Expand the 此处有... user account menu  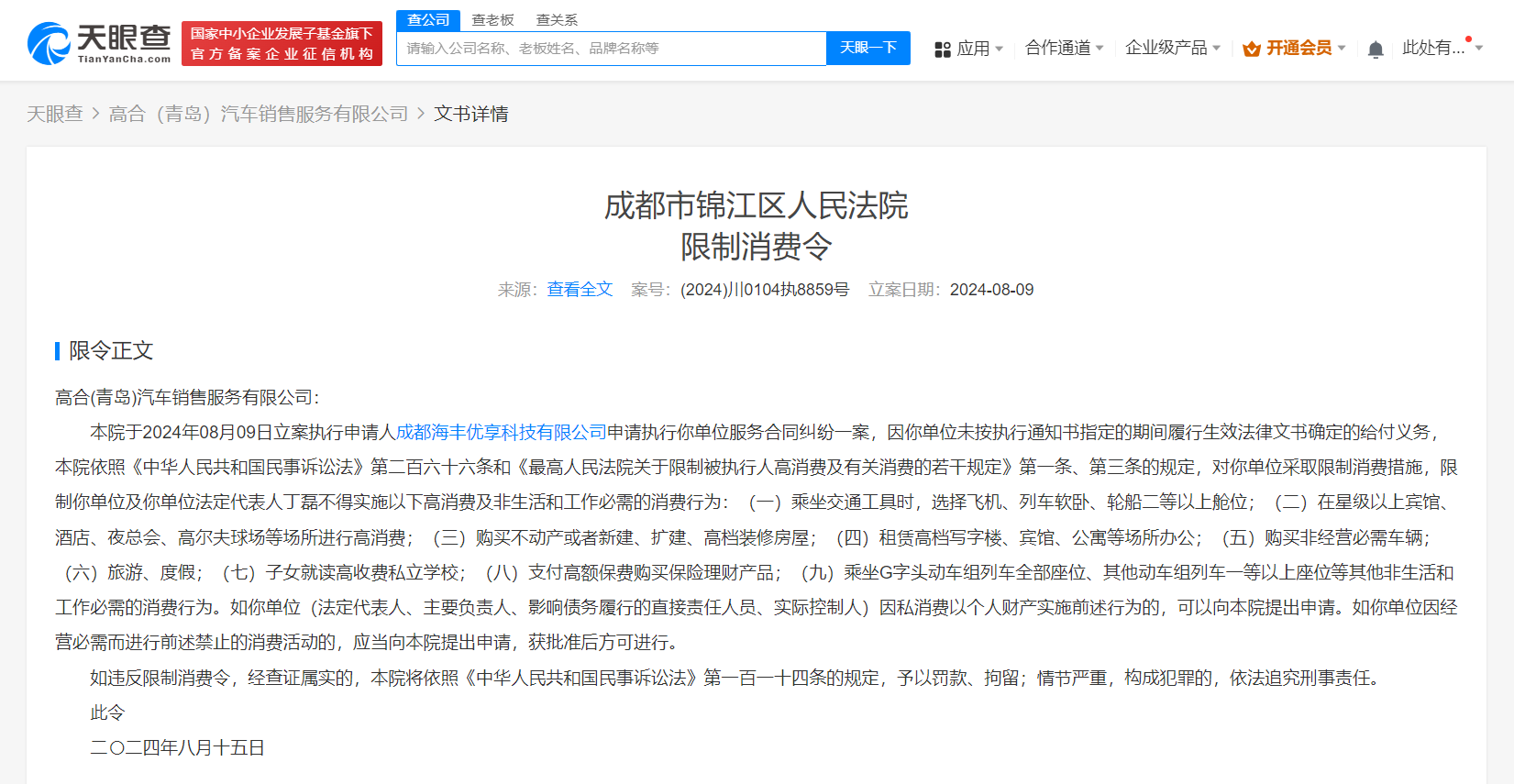pos(1442,48)
